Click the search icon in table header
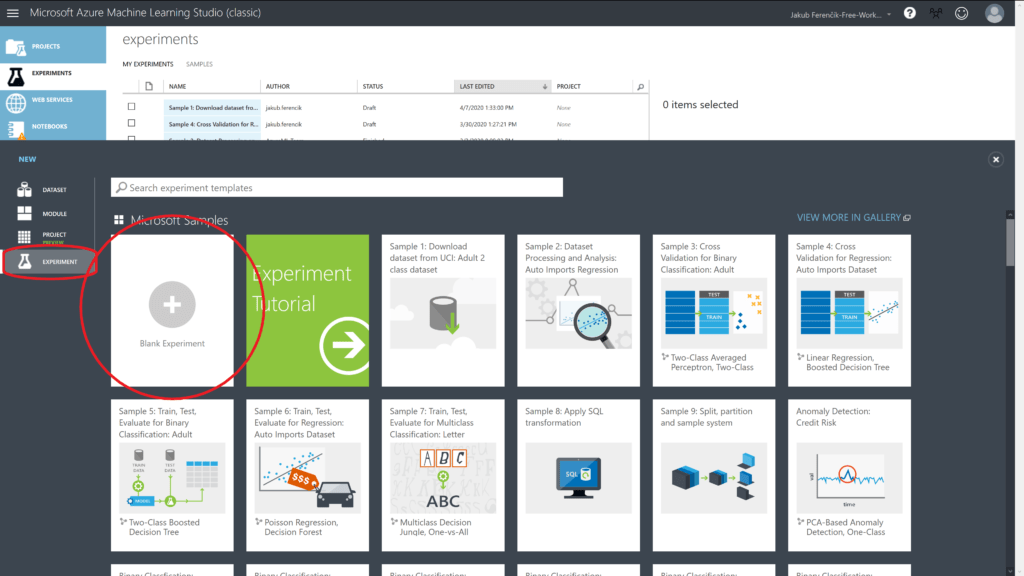The width and height of the screenshot is (1024, 576). click(x=641, y=87)
